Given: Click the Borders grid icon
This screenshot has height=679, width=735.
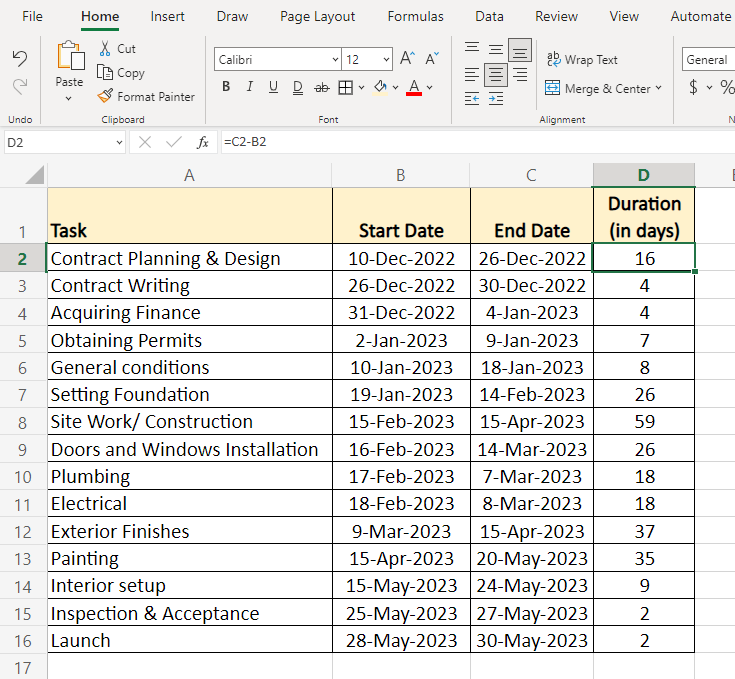Looking at the screenshot, I should coord(345,88).
